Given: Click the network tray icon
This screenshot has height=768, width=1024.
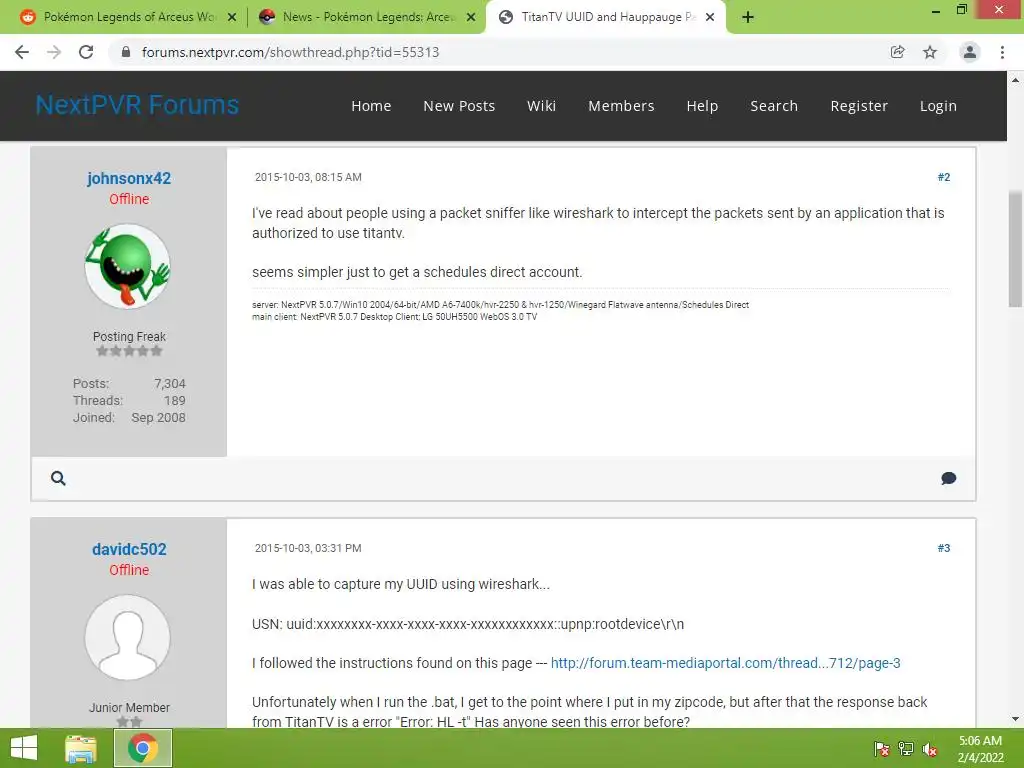Looking at the screenshot, I should pyautogui.click(x=906, y=748).
